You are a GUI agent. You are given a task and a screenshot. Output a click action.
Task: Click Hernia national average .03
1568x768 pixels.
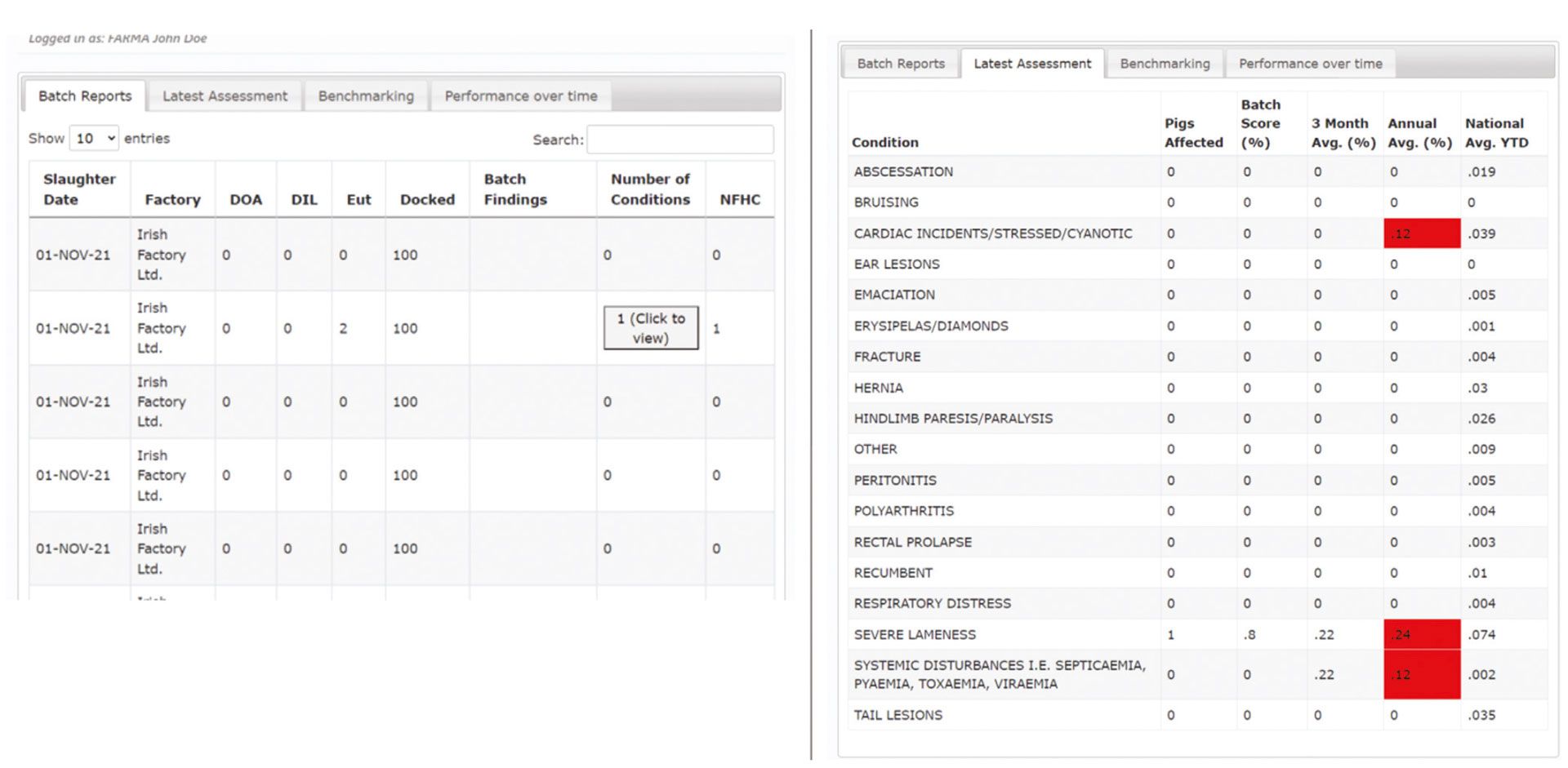click(x=1477, y=388)
